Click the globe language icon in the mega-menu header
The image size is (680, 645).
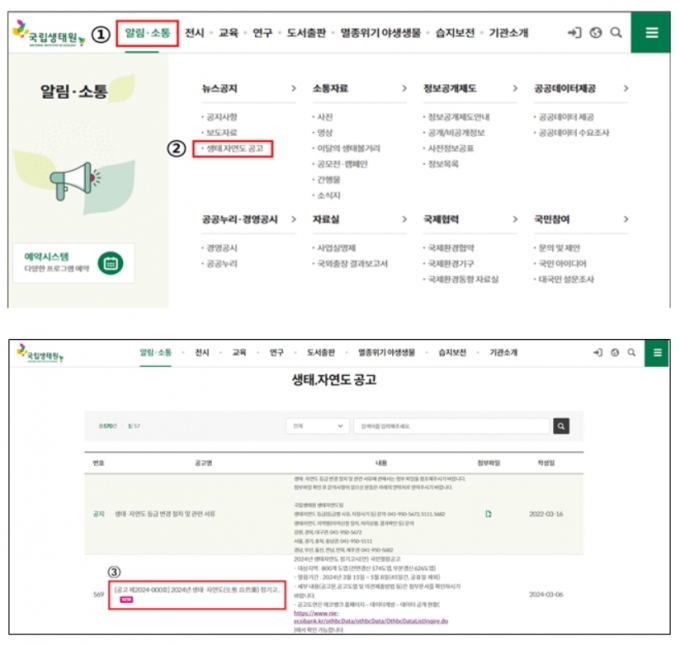pyautogui.click(x=596, y=33)
